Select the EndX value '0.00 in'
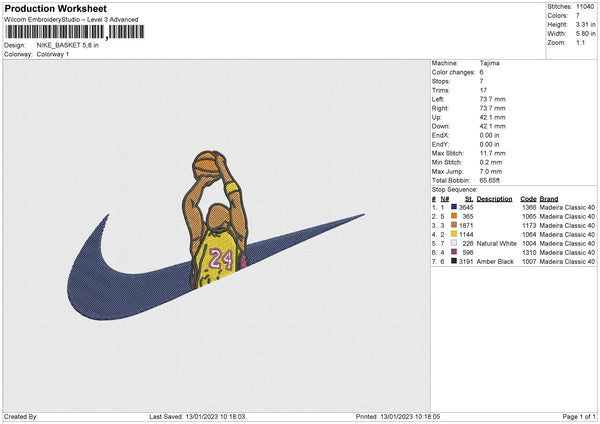Image resolution: width=600 pixels, height=424 pixels. [x=489, y=135]
